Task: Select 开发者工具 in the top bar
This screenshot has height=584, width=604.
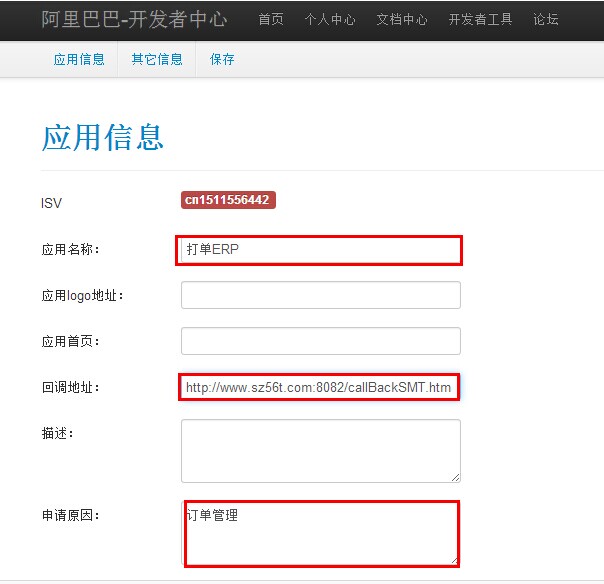Action: [480, 20]
